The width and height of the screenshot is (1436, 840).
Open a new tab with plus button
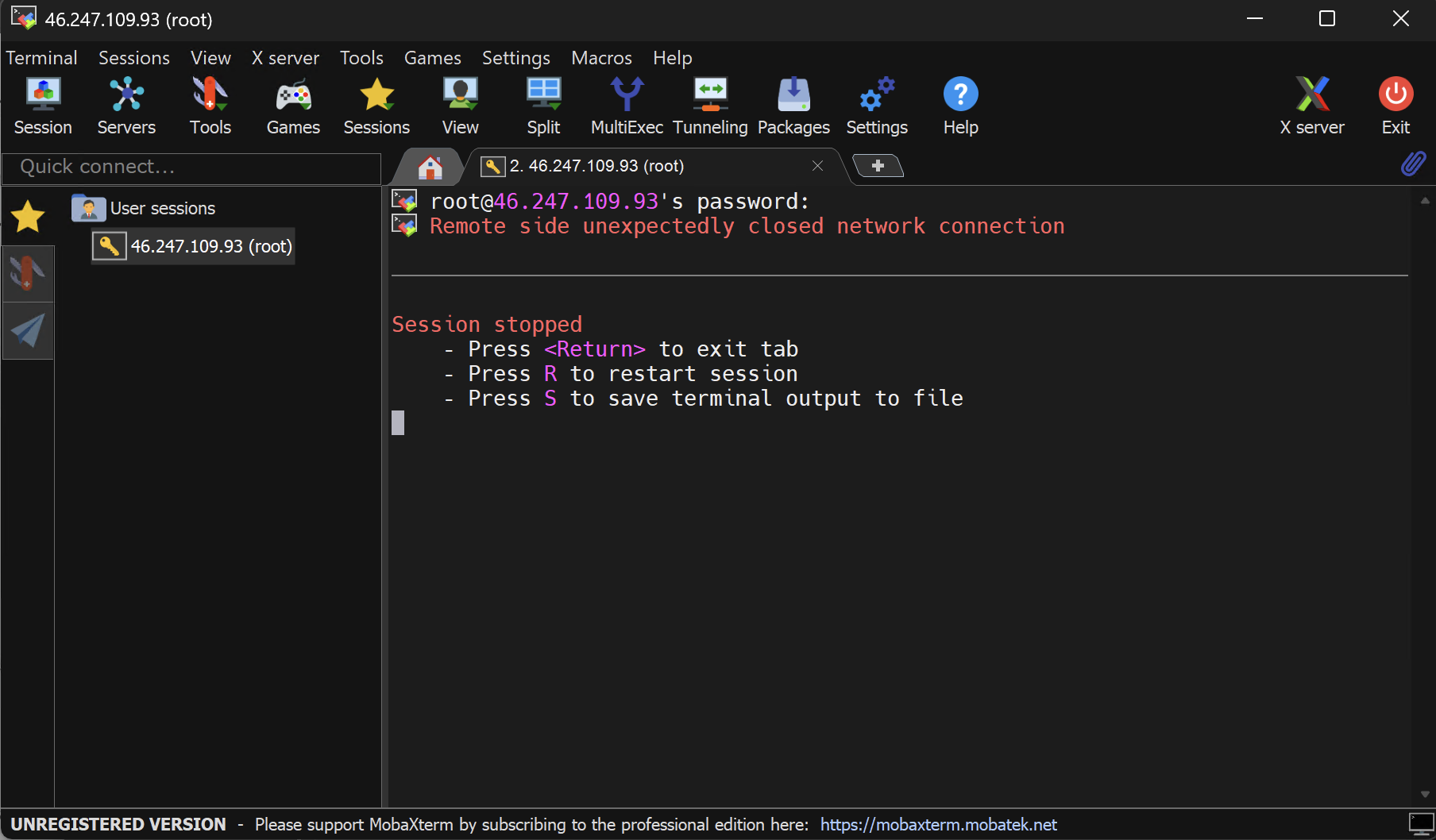click(x=878, y=165)
